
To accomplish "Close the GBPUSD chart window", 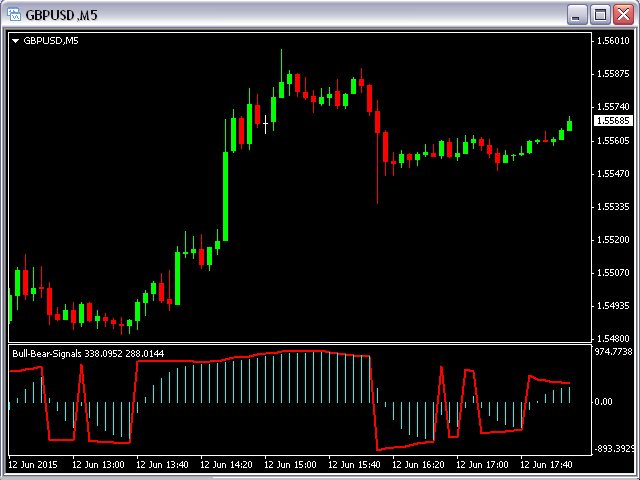I will click(x=623, y=15).
